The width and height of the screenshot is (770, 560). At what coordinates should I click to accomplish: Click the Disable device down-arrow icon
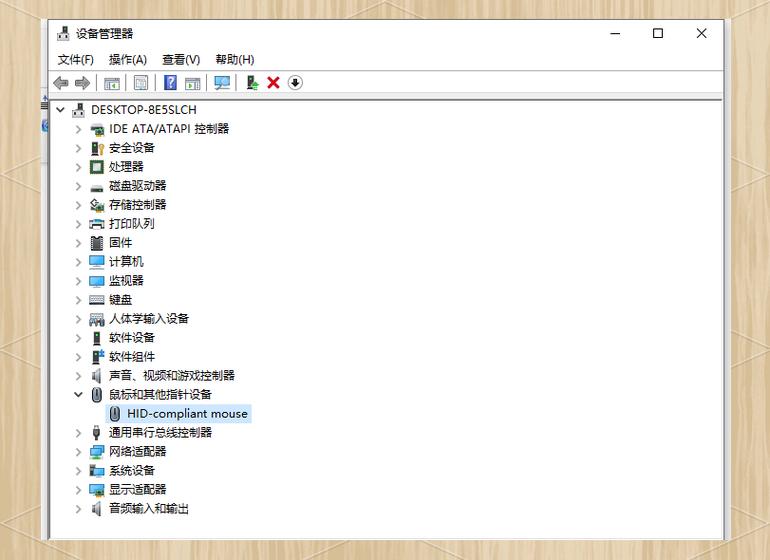click(x=295, y=83)
